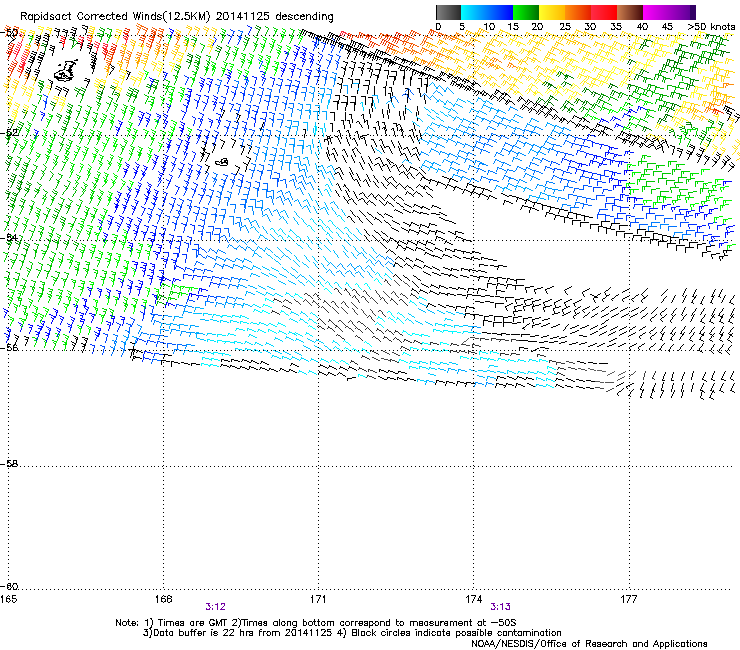The height and width of the screenshot is (650, 740).
Task: Click the yellow 20-25 knots legend swatch
Action: 552,12
